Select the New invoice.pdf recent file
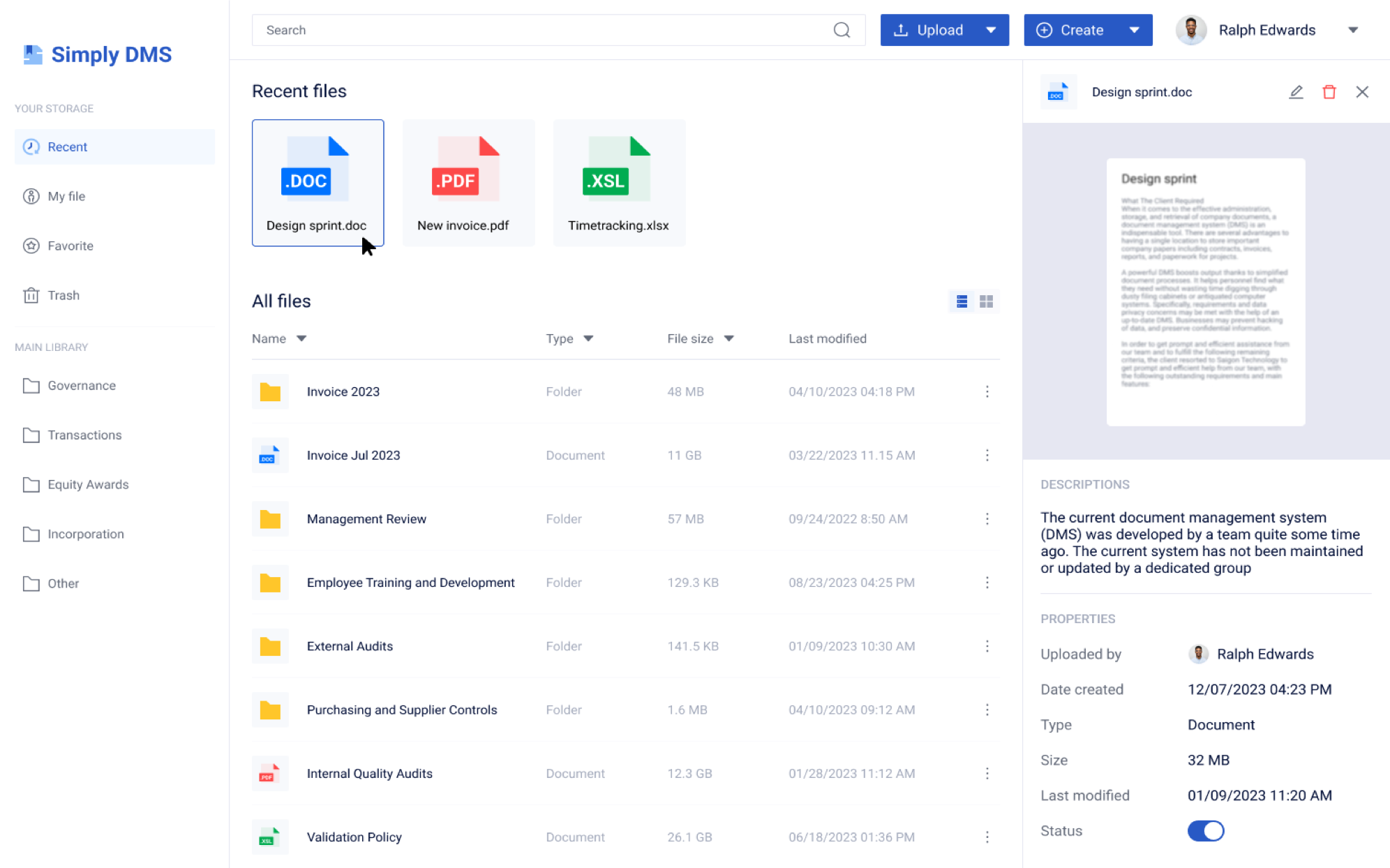 (x=468, y=183)
